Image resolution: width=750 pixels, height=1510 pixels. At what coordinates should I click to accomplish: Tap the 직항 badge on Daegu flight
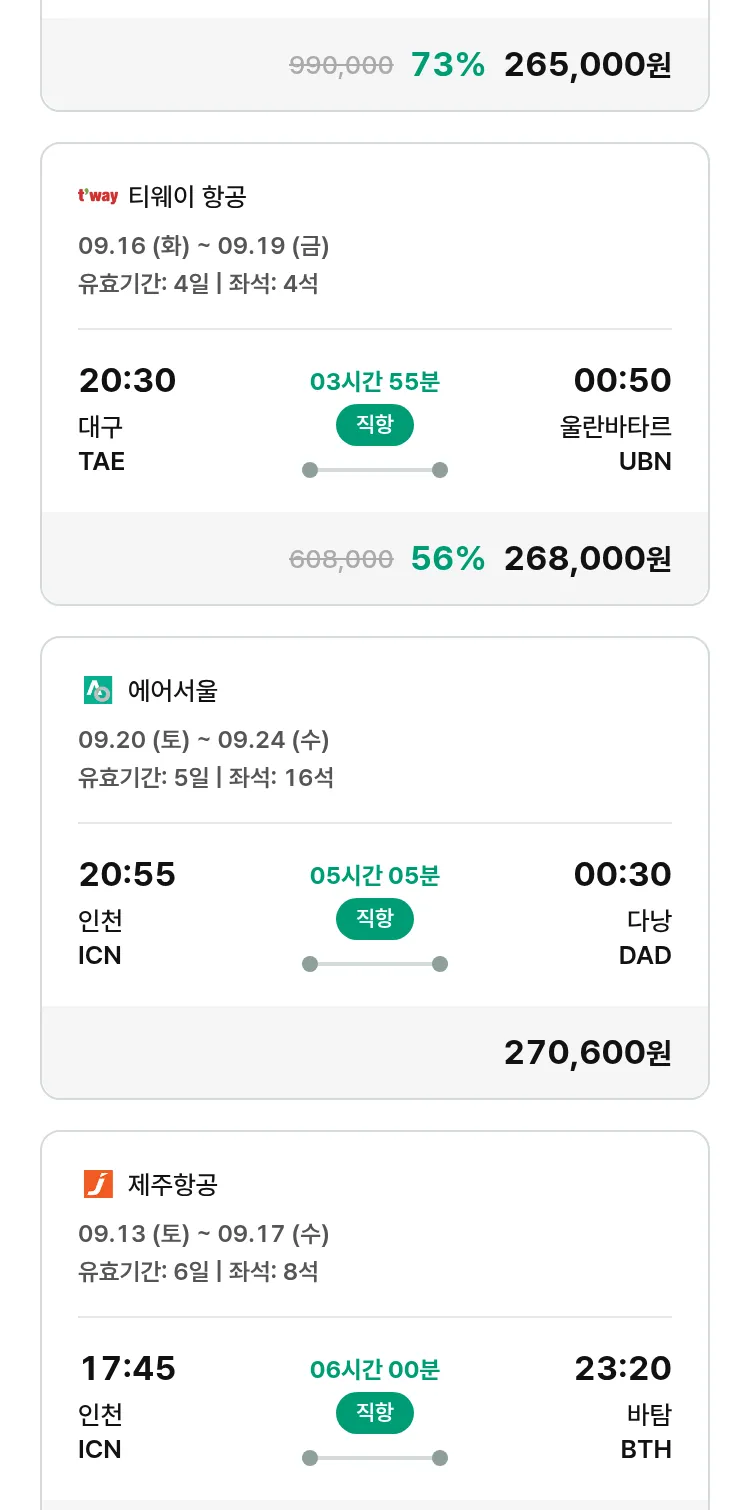click(374, 425)
